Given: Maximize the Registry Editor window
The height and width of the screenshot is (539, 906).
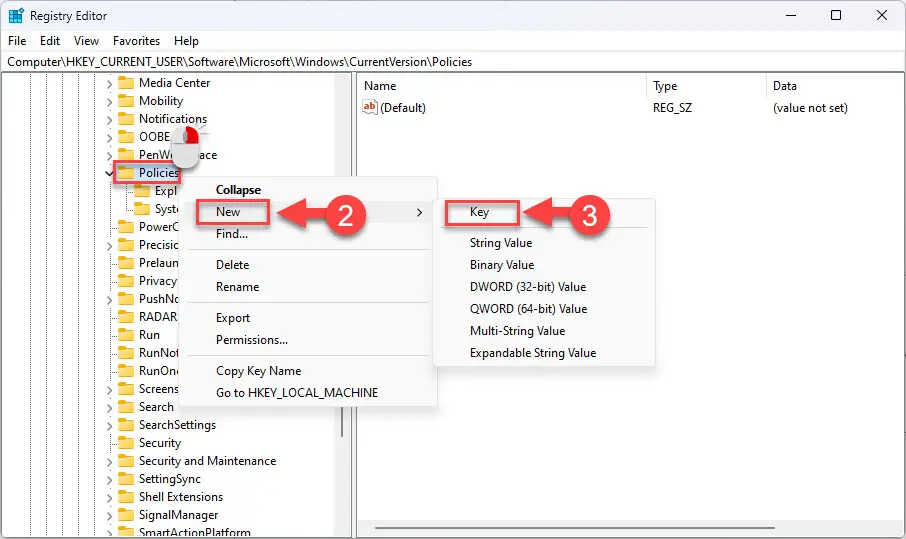Looking at the screenshot, I should [836, 15].
